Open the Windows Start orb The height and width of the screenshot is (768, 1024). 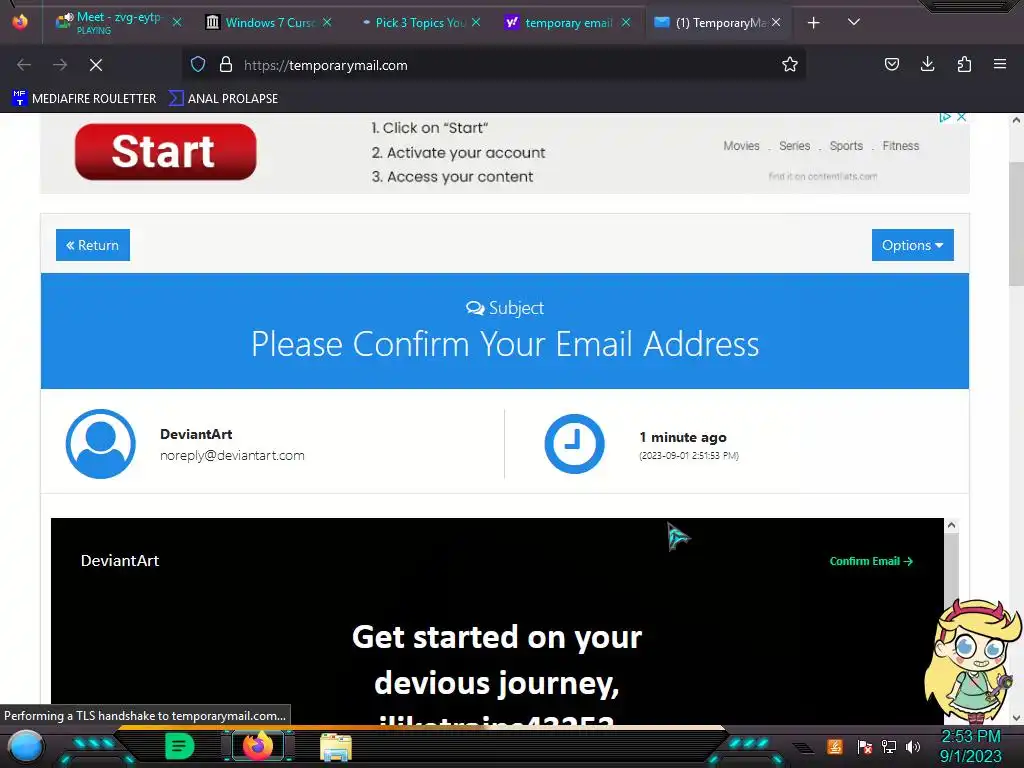[x=25, y=746]
